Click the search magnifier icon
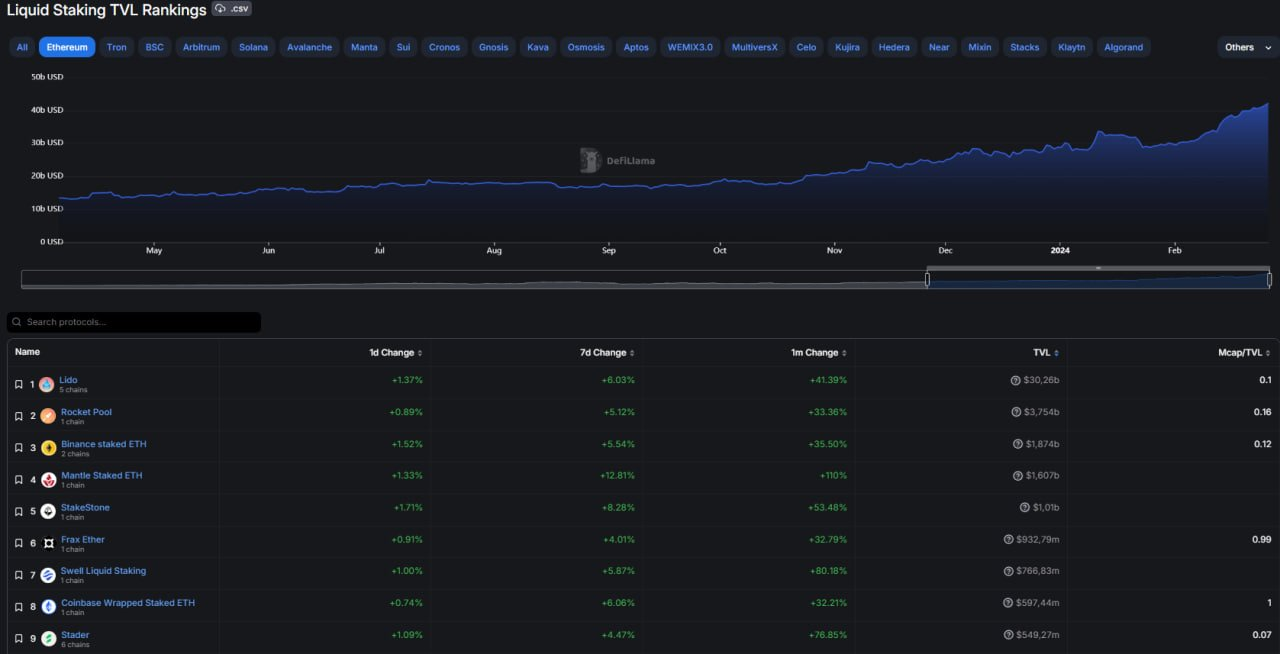 coord(17,322)
